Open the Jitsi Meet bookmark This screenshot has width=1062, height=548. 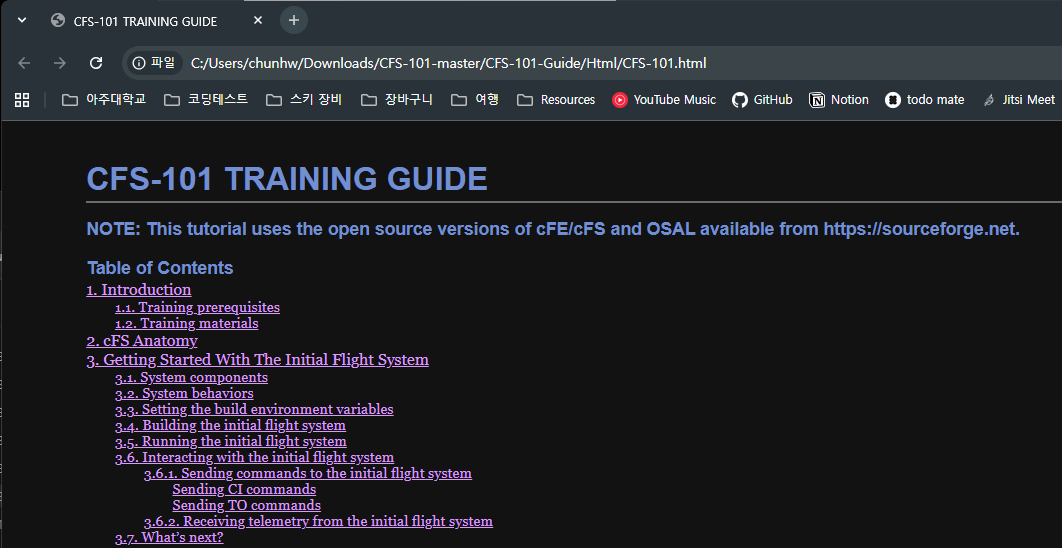tap(1018, 99)
